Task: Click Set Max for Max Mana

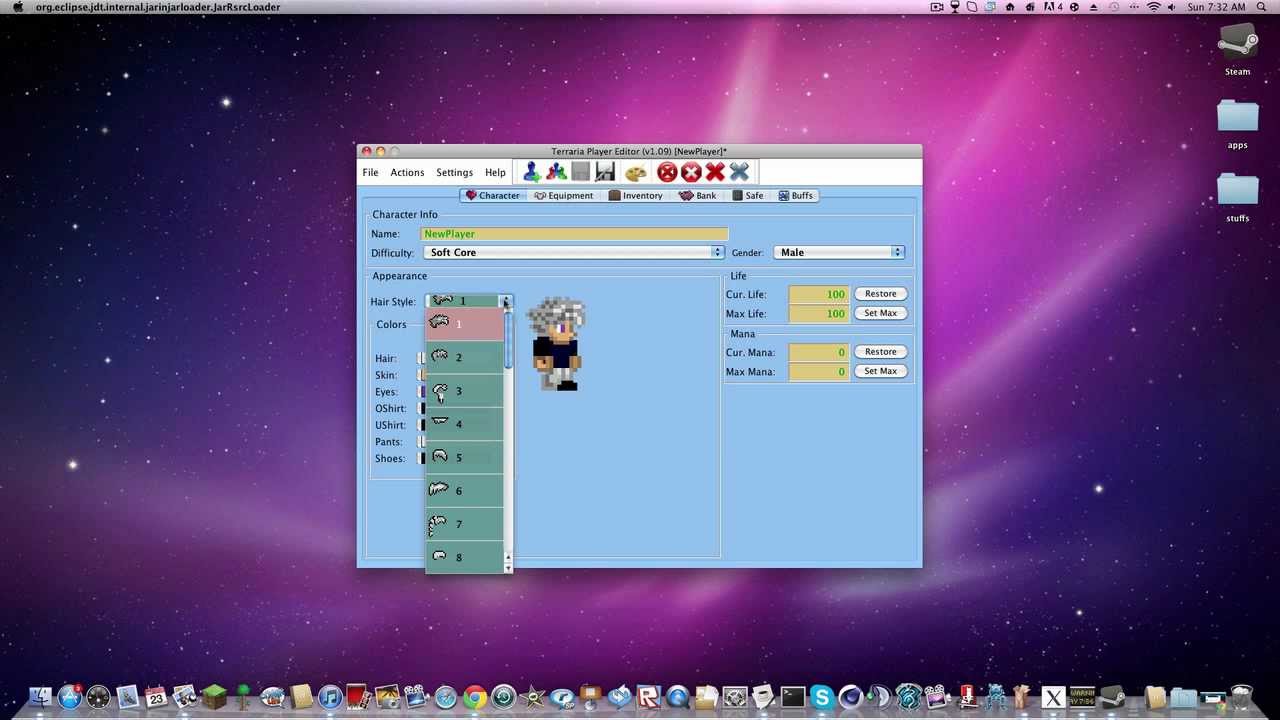Action: 880,371
